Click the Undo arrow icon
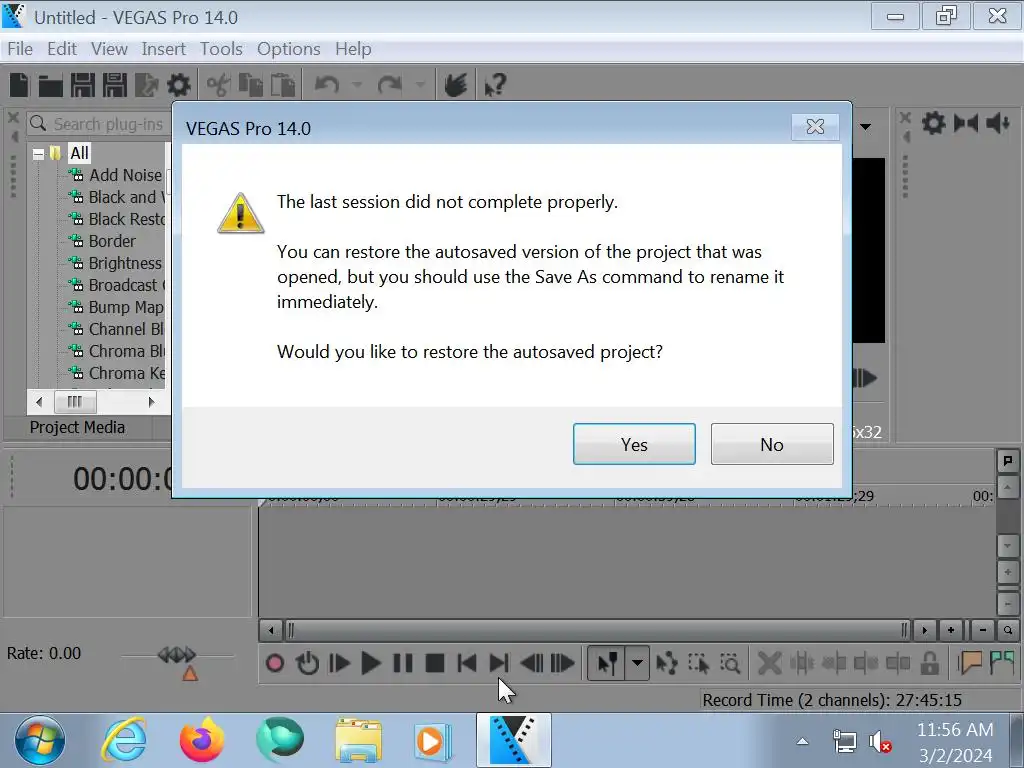This screenshot has width=1024, height=768. click(327, 85)
